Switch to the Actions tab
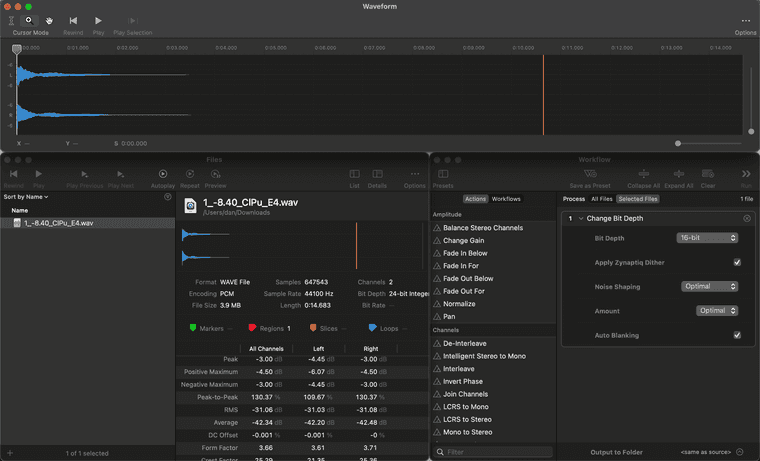Viewport: 760px width, 461px height. [475, 199]
